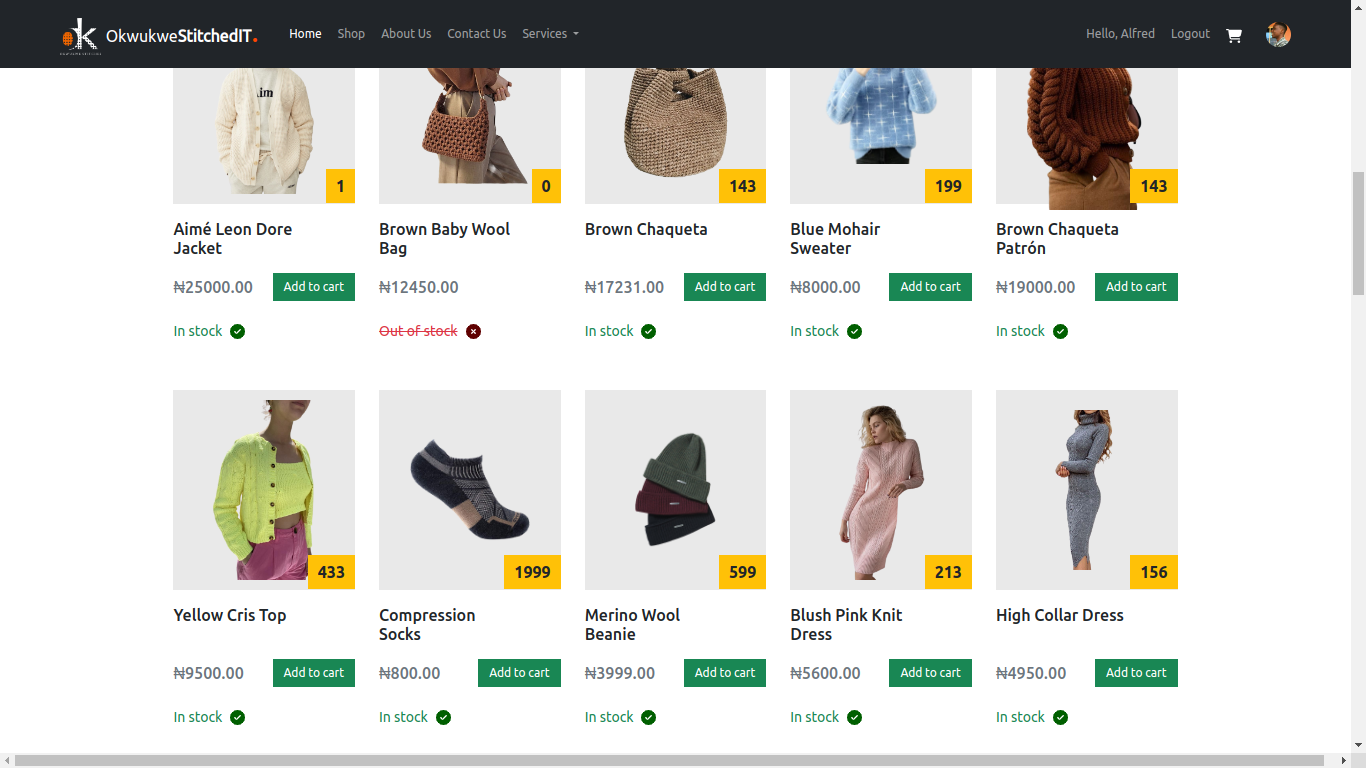Click the in-stock checkmark under Yellow Cris Top
This screenshot has width=1366, height=768.
click(x=237, y=717)
